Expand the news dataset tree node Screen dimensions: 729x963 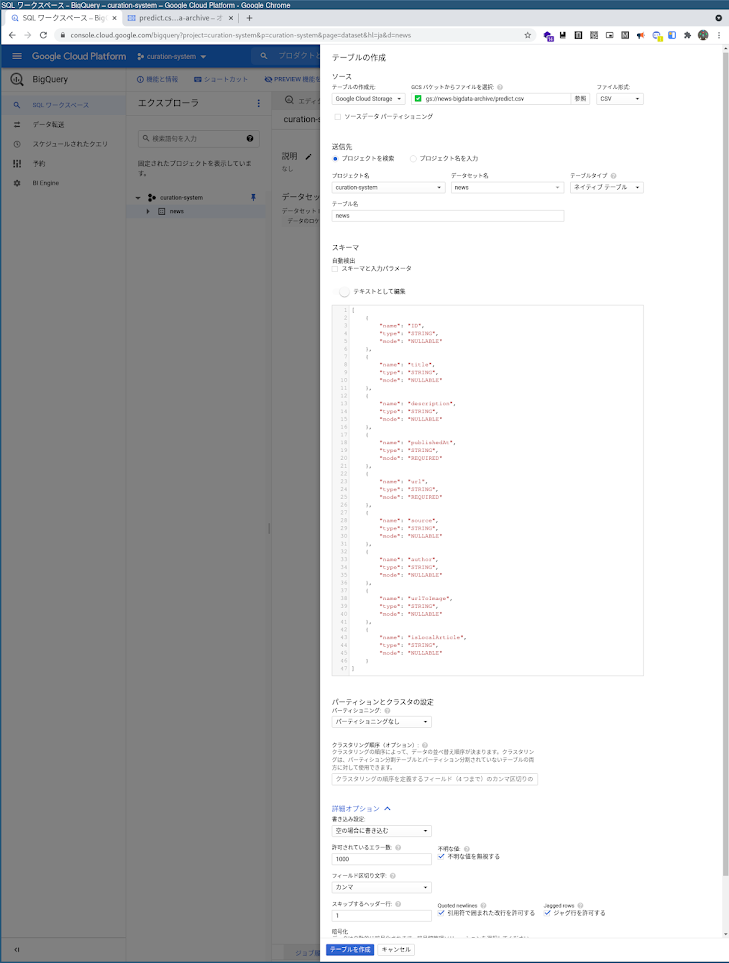(x=148, y=211)
